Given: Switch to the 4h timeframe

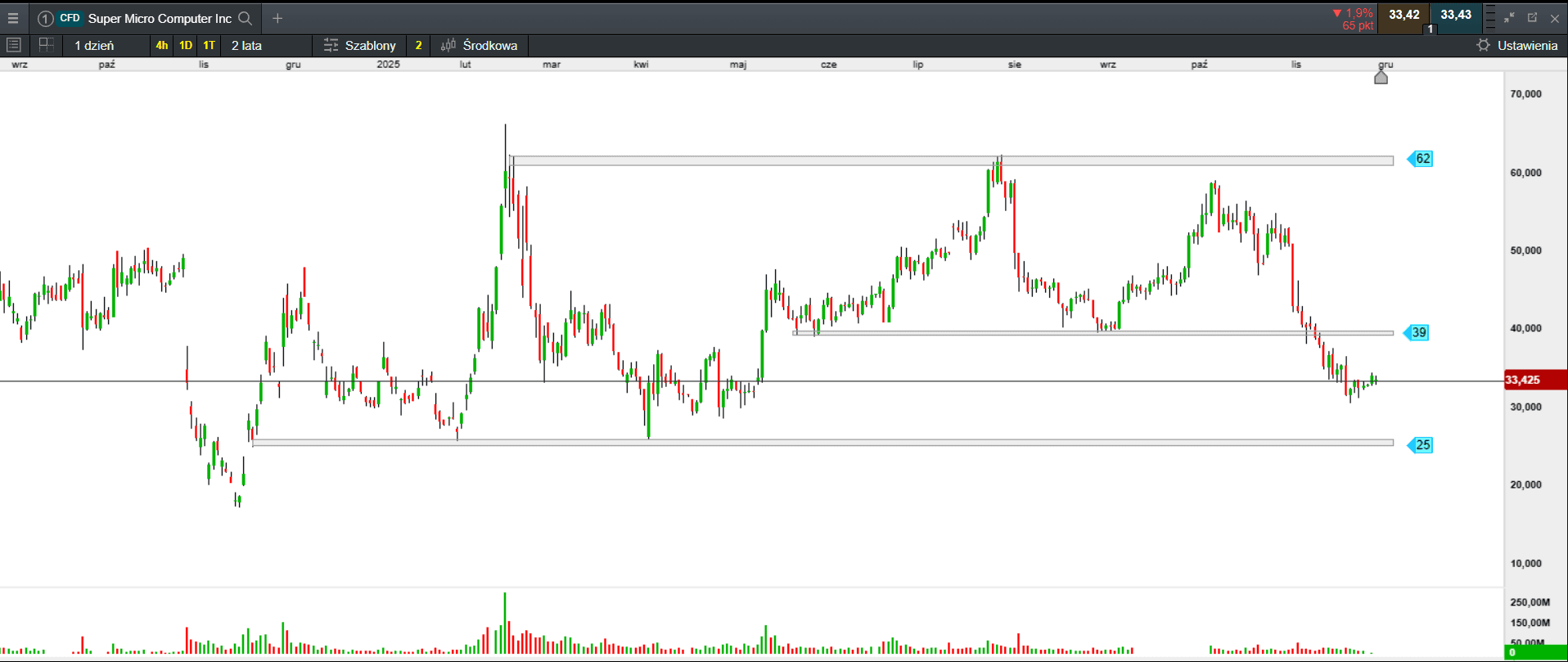Looking at the screenshot, I should 162,45.
